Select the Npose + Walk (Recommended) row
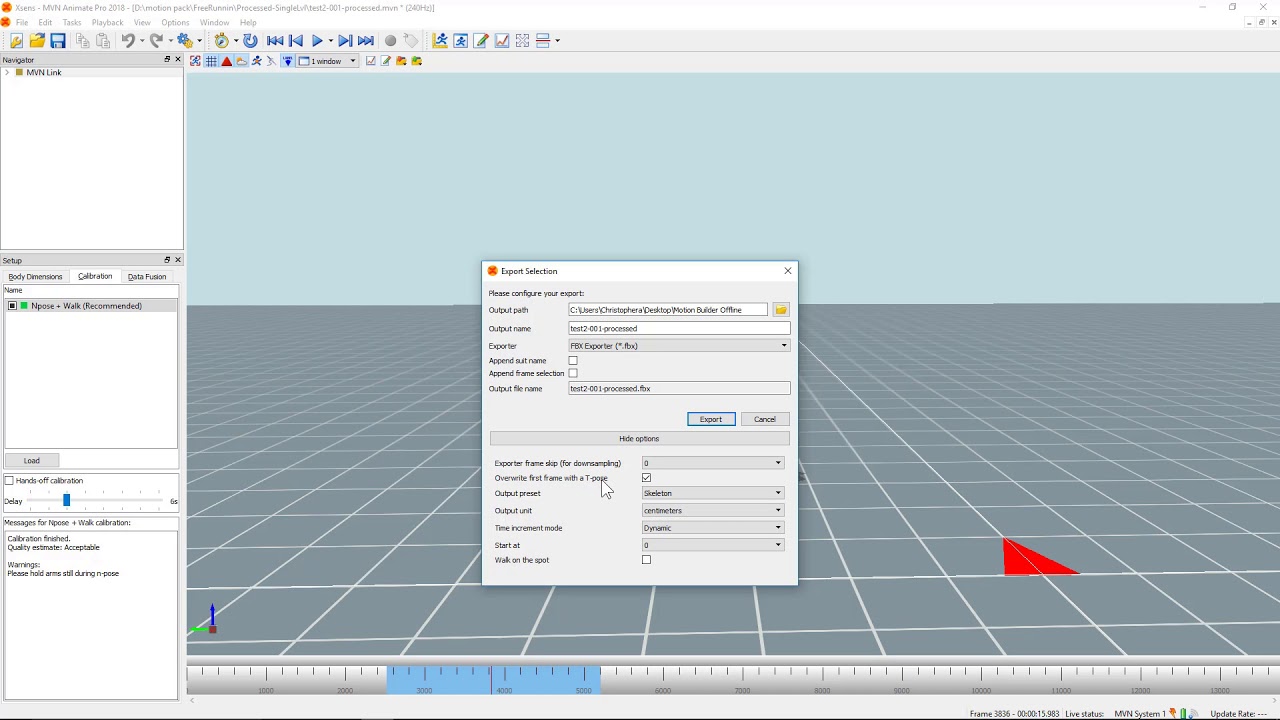This screenshot has width=1280, height=720. (x=91, y=306)
